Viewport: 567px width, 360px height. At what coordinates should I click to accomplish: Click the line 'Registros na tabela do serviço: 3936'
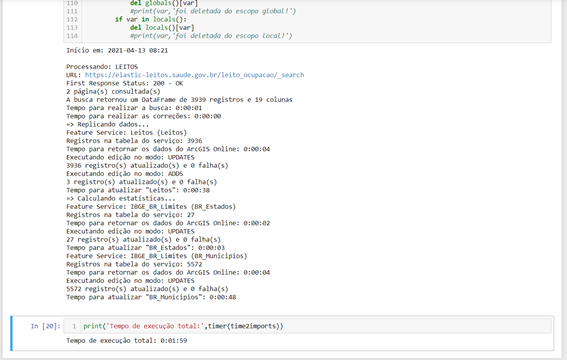coord(134,141)
